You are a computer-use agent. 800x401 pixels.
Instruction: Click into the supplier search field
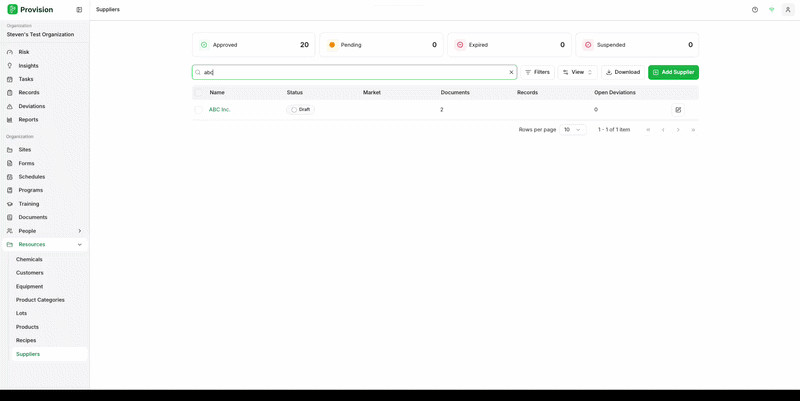[354, 72]
